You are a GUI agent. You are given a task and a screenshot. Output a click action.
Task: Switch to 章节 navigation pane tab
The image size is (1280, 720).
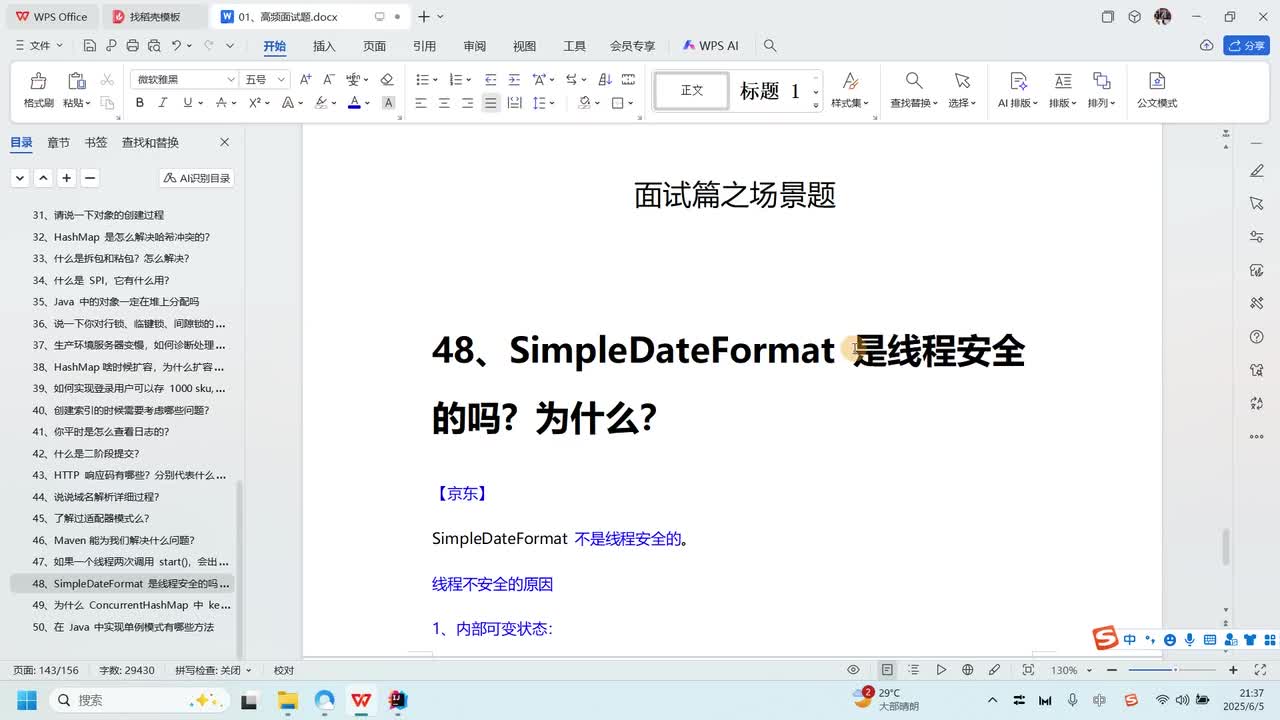pyautogui.click(x=58, y=143)
